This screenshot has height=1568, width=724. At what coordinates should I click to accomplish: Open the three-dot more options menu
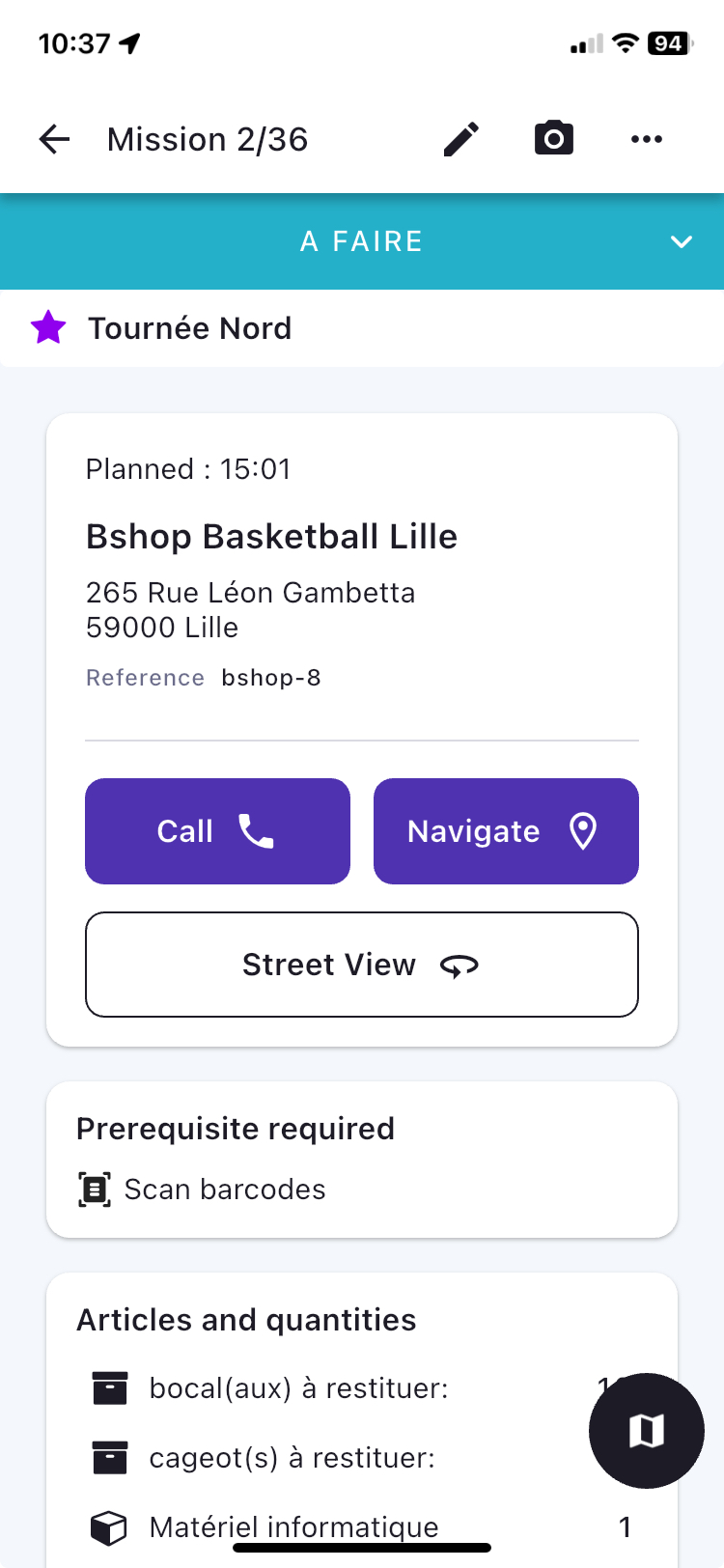click(646, 140)
